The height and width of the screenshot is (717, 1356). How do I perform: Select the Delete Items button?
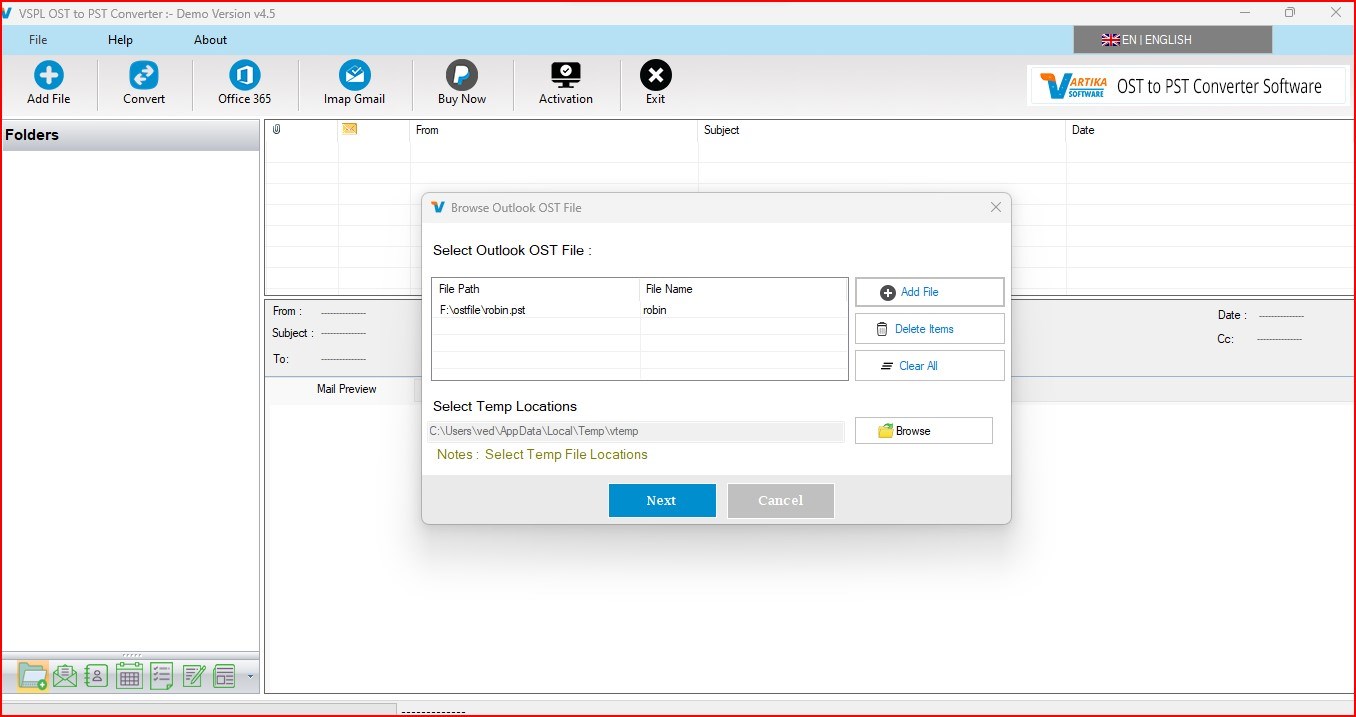click(929, 328)
